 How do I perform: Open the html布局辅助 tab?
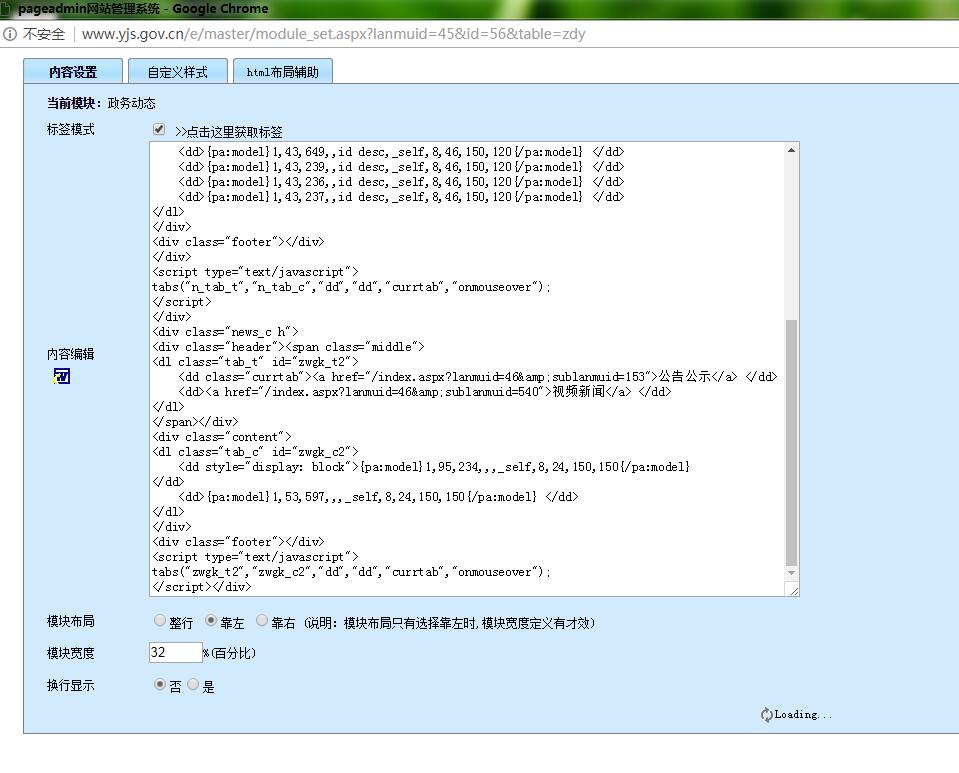pos(283,72)
